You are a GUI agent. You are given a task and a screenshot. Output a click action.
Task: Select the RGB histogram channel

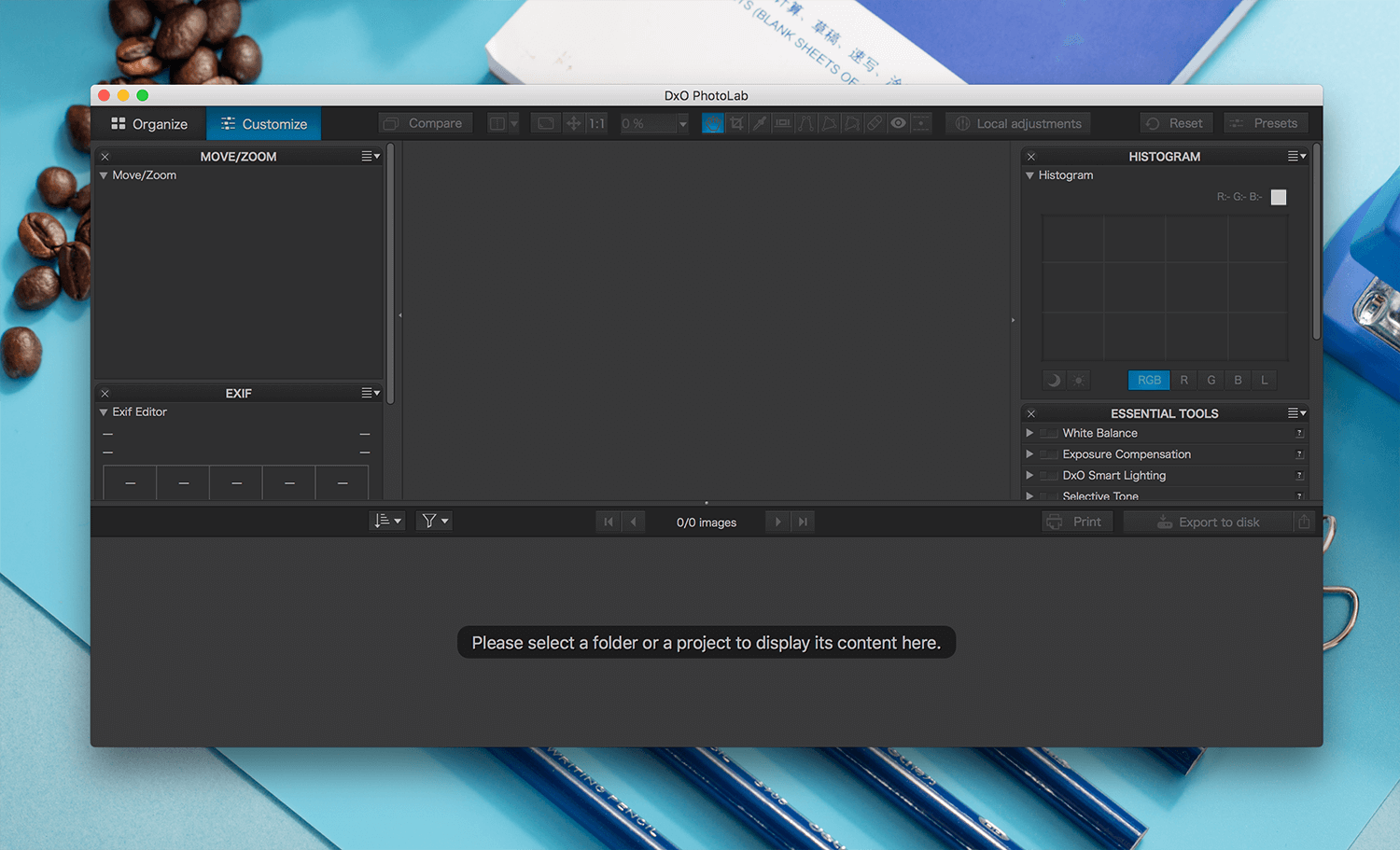coord(1149,380)
